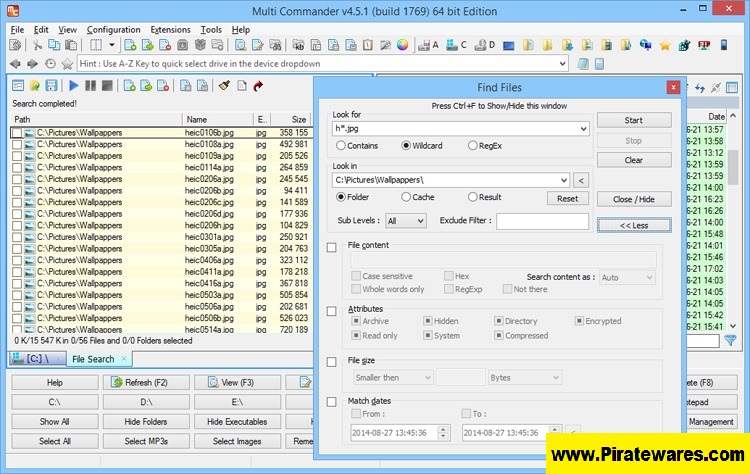
Task: Click the blue play button in search toolbar
Action: pos(73,86)
